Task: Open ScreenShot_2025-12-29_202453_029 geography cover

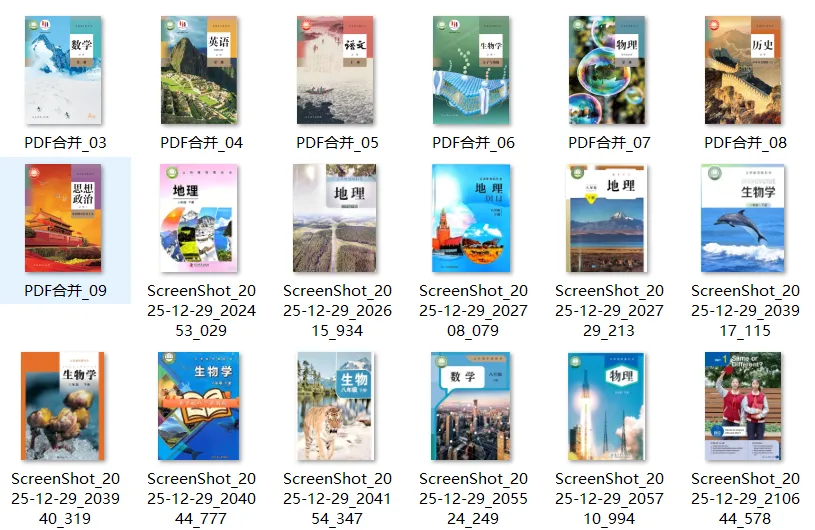Action: [x=199, y=218]
